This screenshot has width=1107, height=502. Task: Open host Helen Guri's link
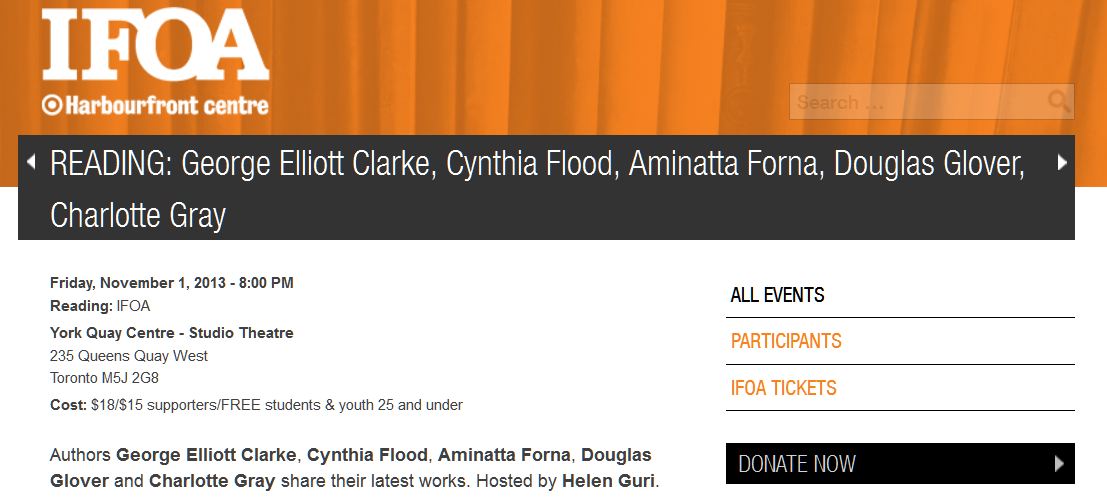tap(608, 481)
